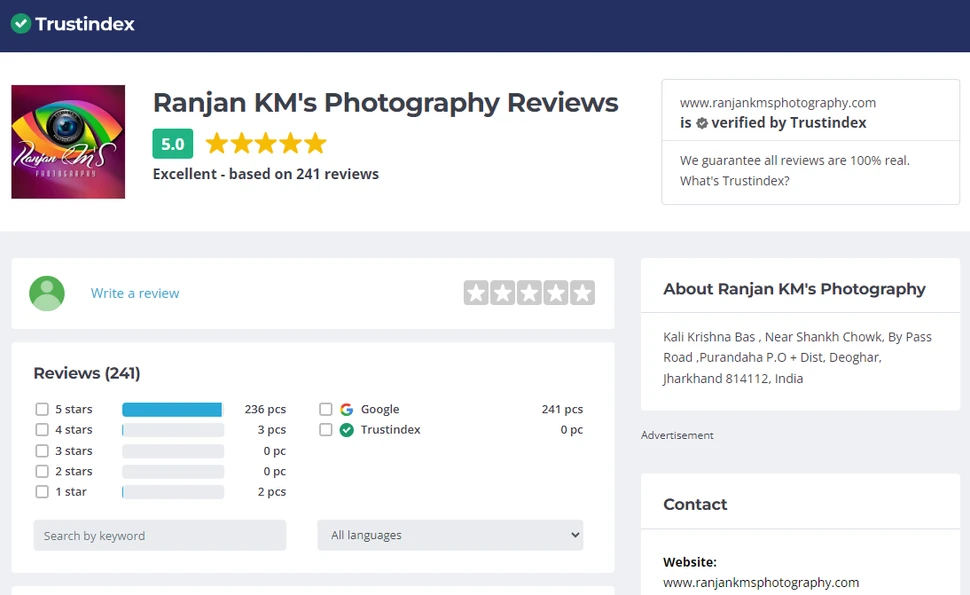This screenshot has height=595, width=970.
Task: Click the 'What's Trustindex?' link
Action: click(x=734, y=181)
